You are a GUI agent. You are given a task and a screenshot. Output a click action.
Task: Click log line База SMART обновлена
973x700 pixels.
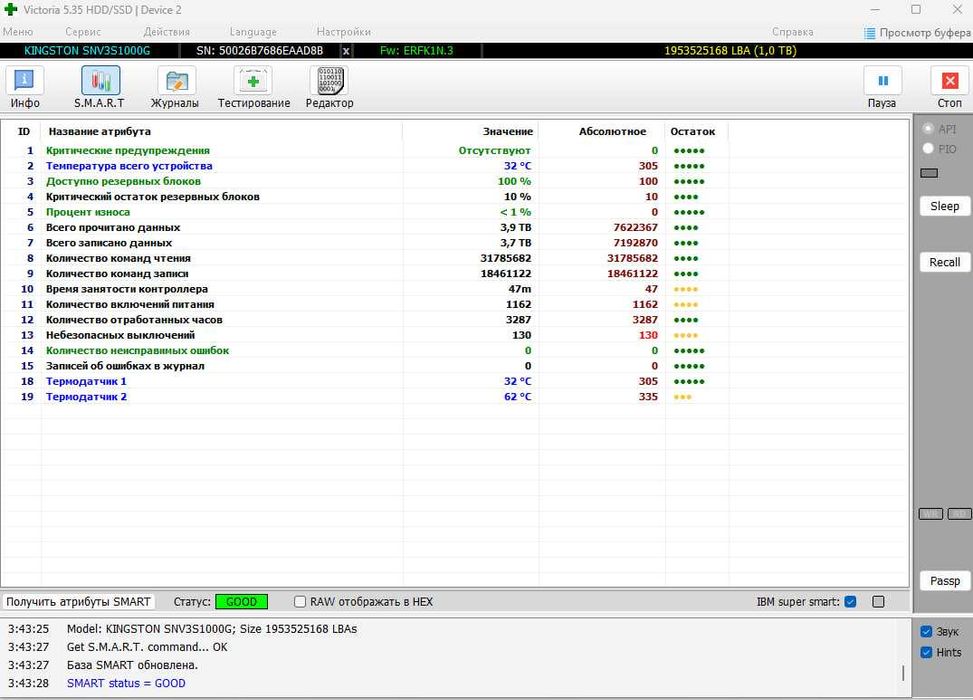(132, 665)
